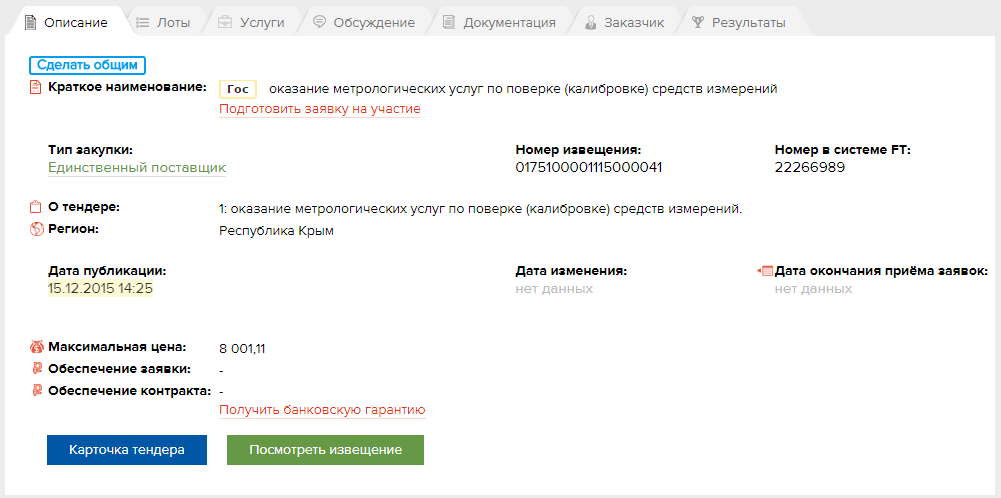Click the list icon on the Лоты tab
Viewport: 1001px width, 498px height.
click(142, 22)
